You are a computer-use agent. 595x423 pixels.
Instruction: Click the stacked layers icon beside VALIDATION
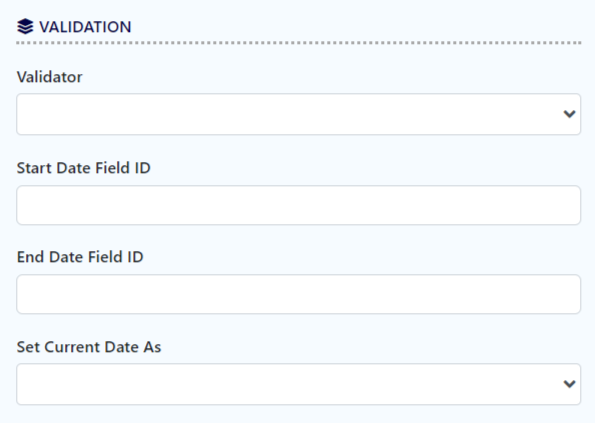tap(25, 27)
